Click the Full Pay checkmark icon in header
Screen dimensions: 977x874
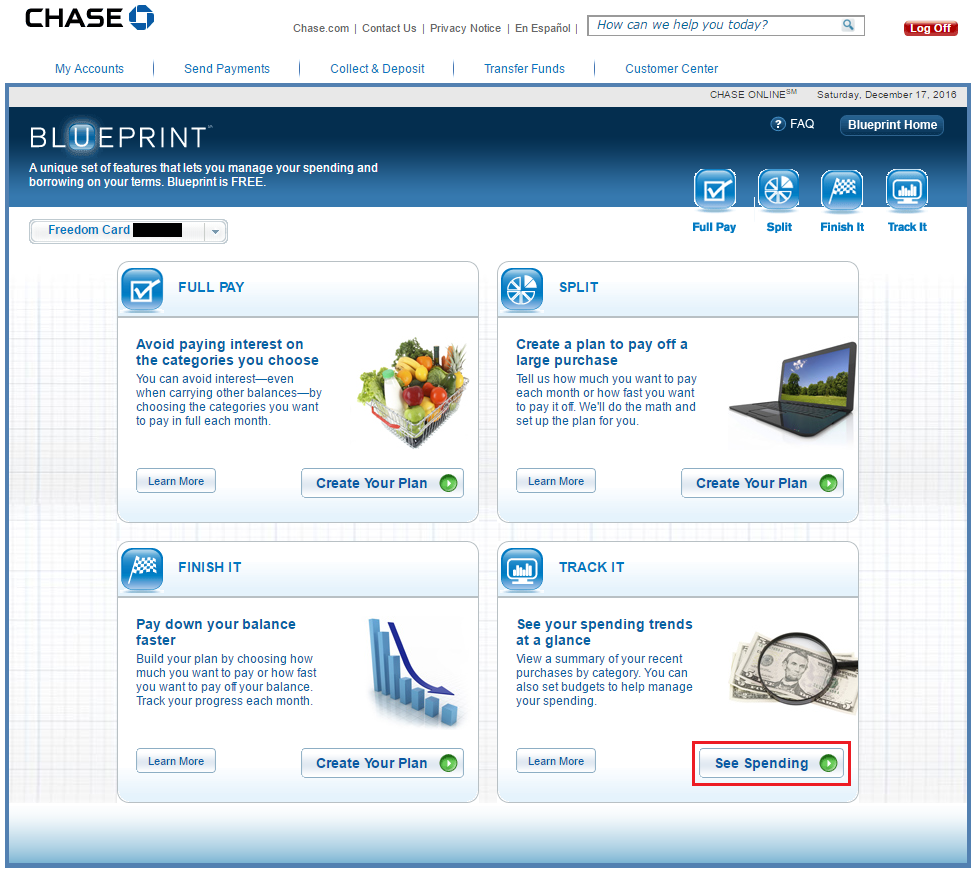tap(714, 190)
